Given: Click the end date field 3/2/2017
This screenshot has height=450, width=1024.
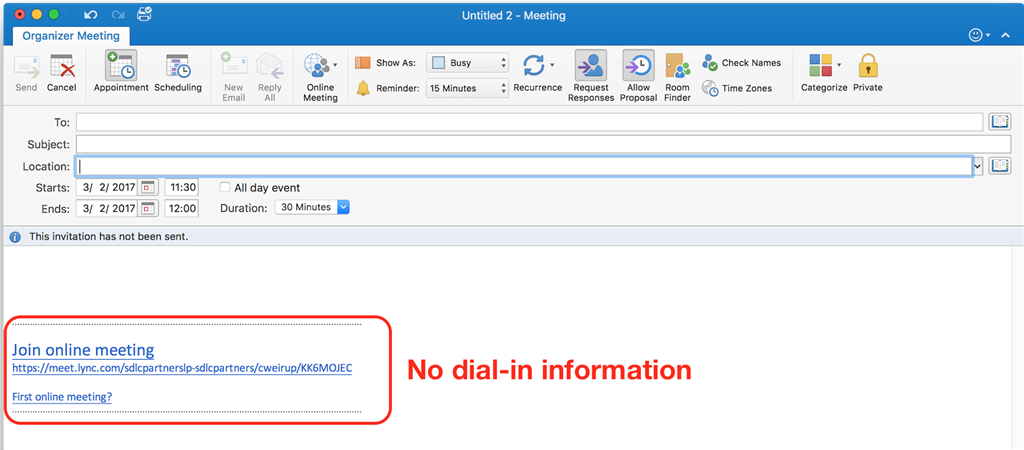Looking at the screenshot, I should [x=107, y=208].
